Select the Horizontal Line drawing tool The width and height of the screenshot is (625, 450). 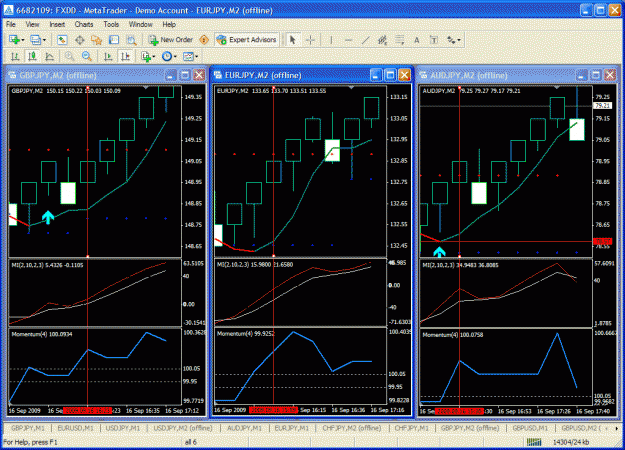tap(348, 40)
